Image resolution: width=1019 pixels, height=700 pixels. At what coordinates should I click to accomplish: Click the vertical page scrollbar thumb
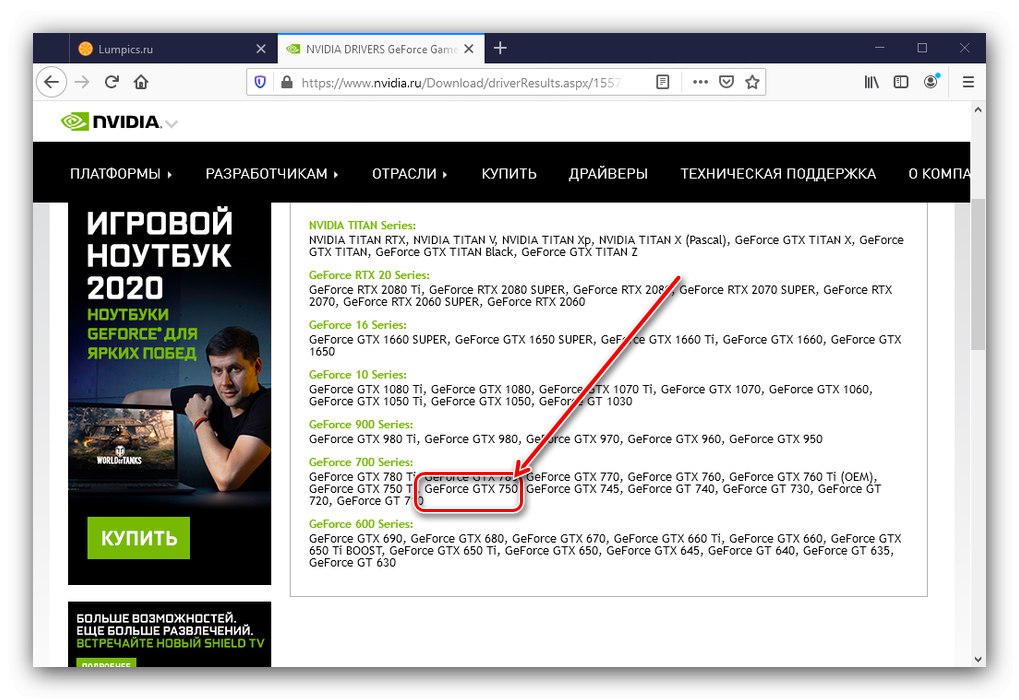[978, 274]
